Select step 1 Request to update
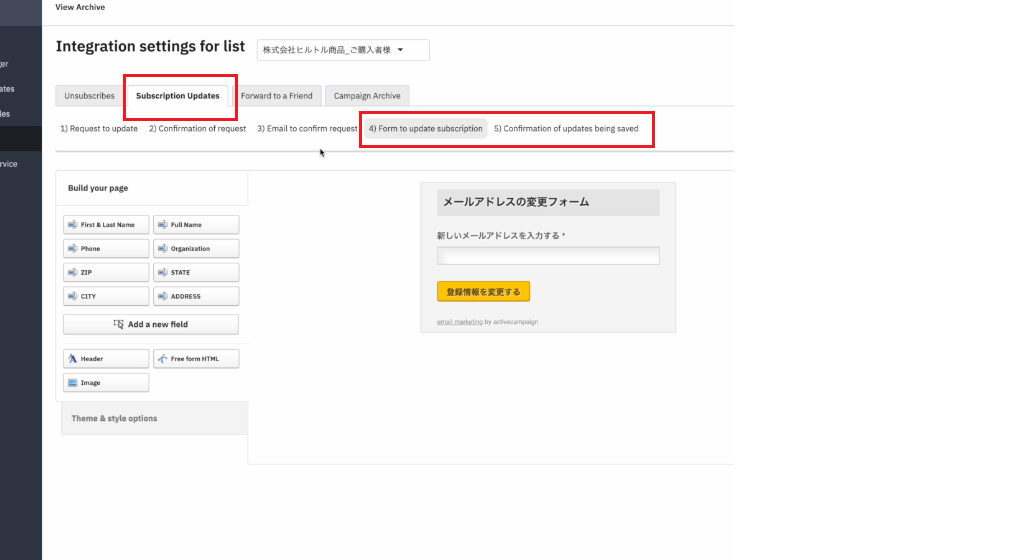 pyautogui.click(x=99, y=129)
